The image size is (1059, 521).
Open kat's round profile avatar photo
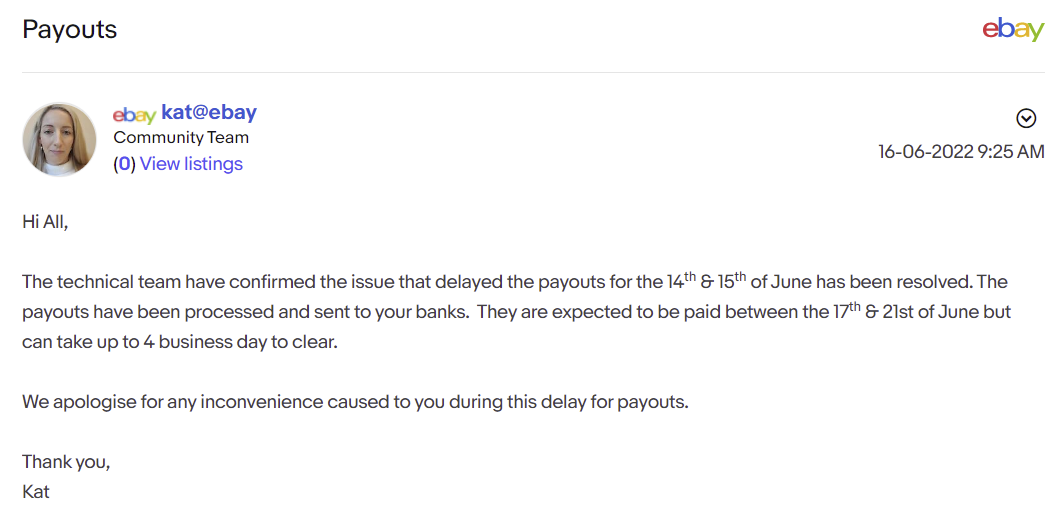coord(59,139)
